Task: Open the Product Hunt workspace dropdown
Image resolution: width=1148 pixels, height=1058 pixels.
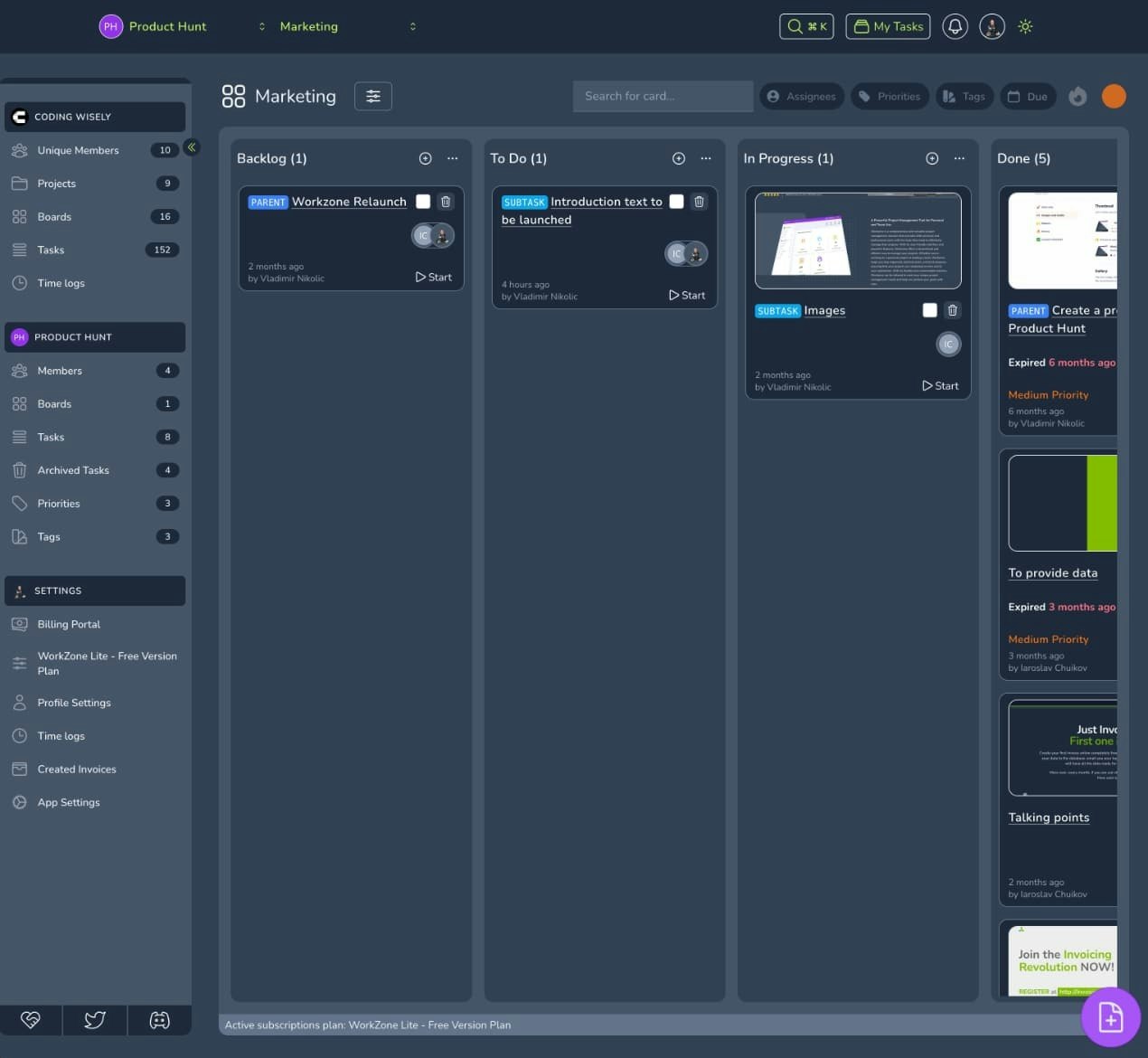Action: point(184,26)
